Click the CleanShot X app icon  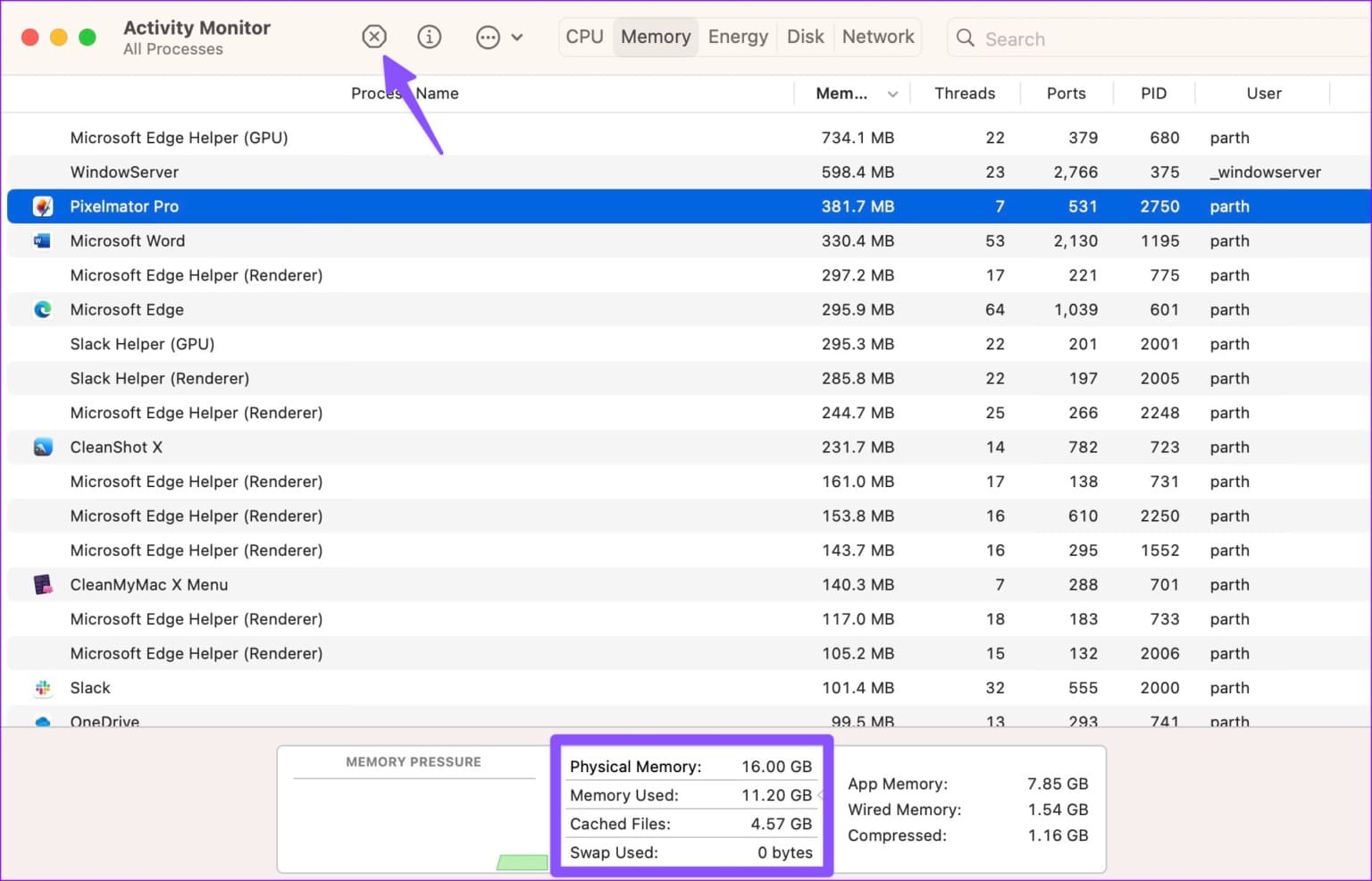click(x=43, y=448)
